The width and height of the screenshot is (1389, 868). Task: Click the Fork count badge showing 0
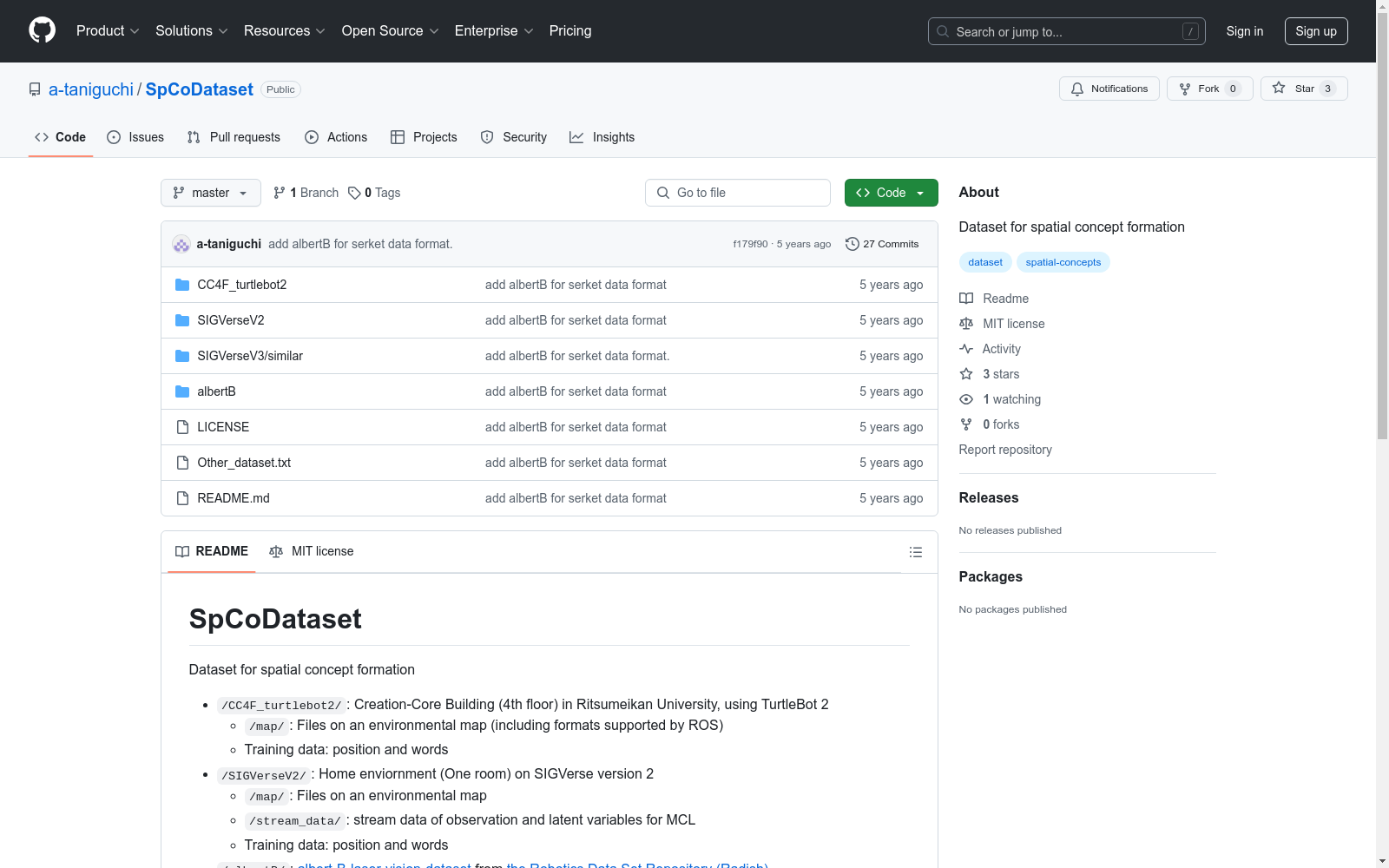[1233, 89]
